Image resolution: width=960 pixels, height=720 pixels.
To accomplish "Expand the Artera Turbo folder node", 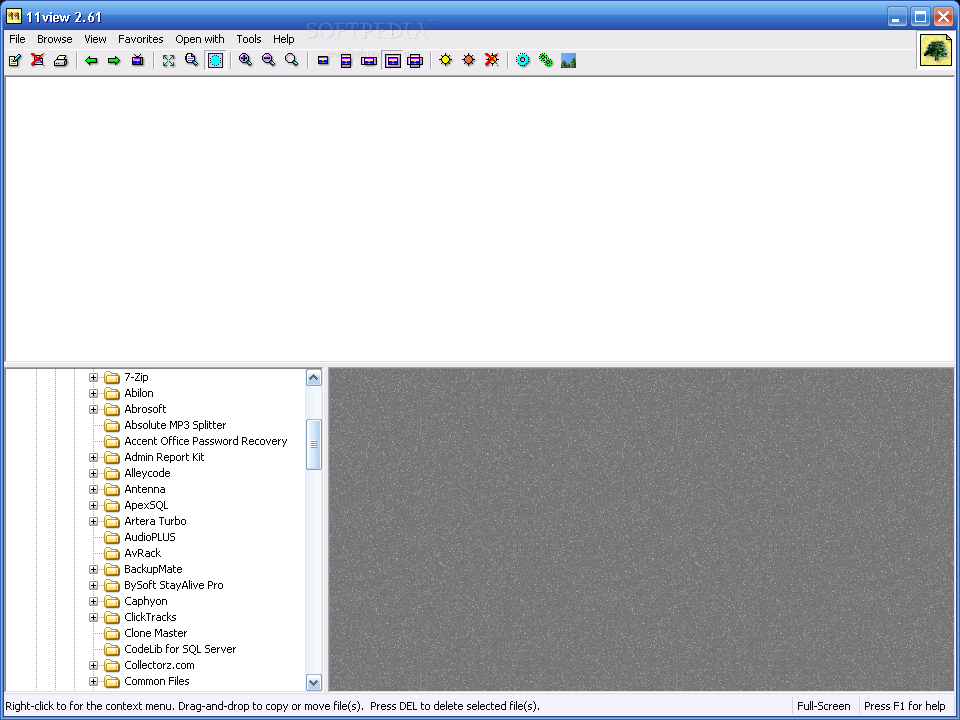I will coord(93,521).
